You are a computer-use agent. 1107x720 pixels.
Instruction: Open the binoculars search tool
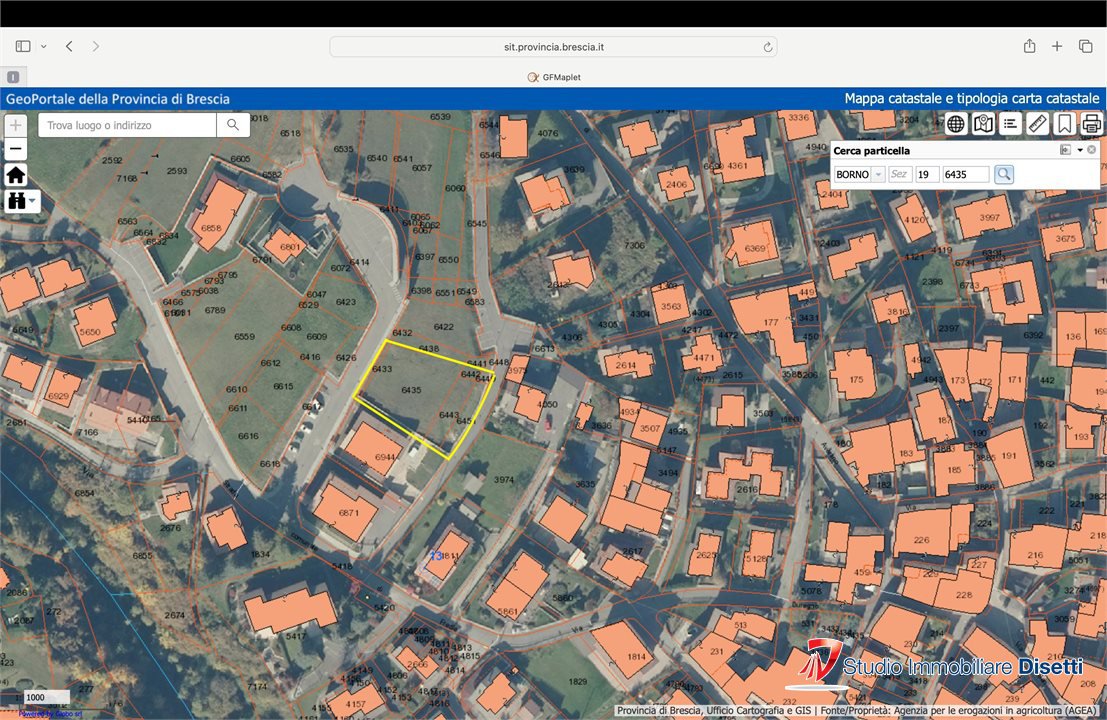22,200
